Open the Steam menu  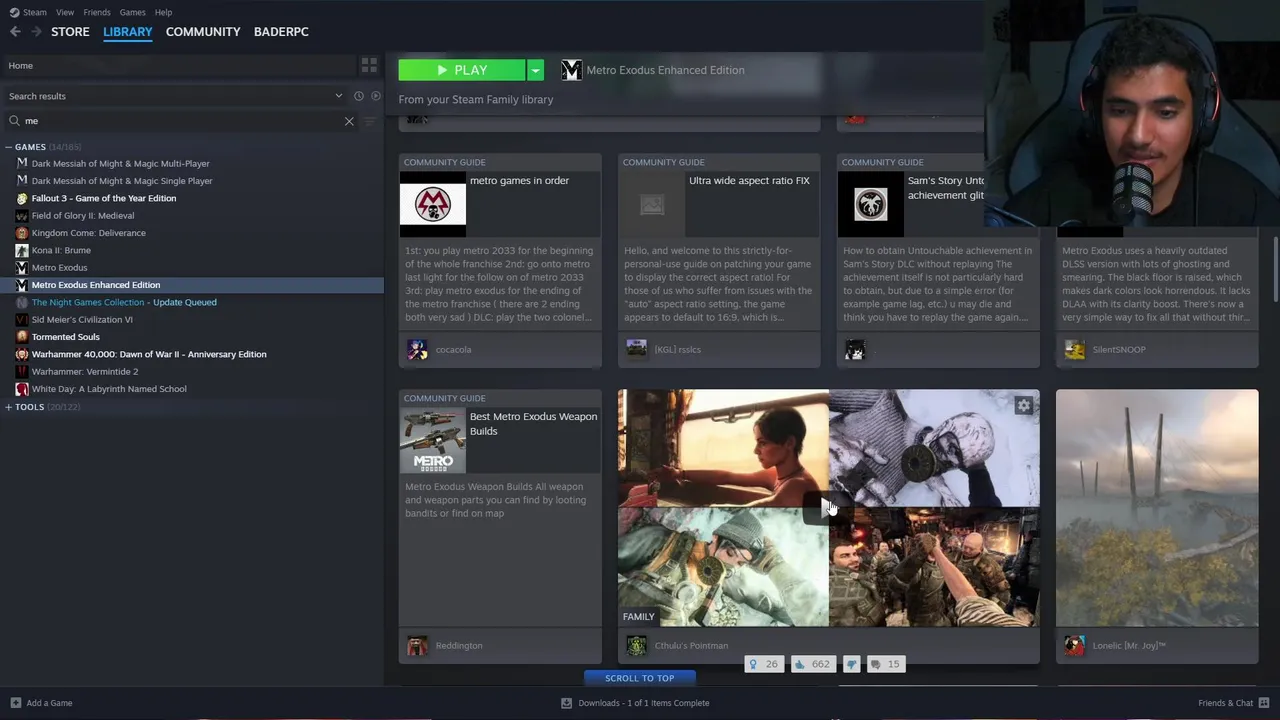(28, 12)
